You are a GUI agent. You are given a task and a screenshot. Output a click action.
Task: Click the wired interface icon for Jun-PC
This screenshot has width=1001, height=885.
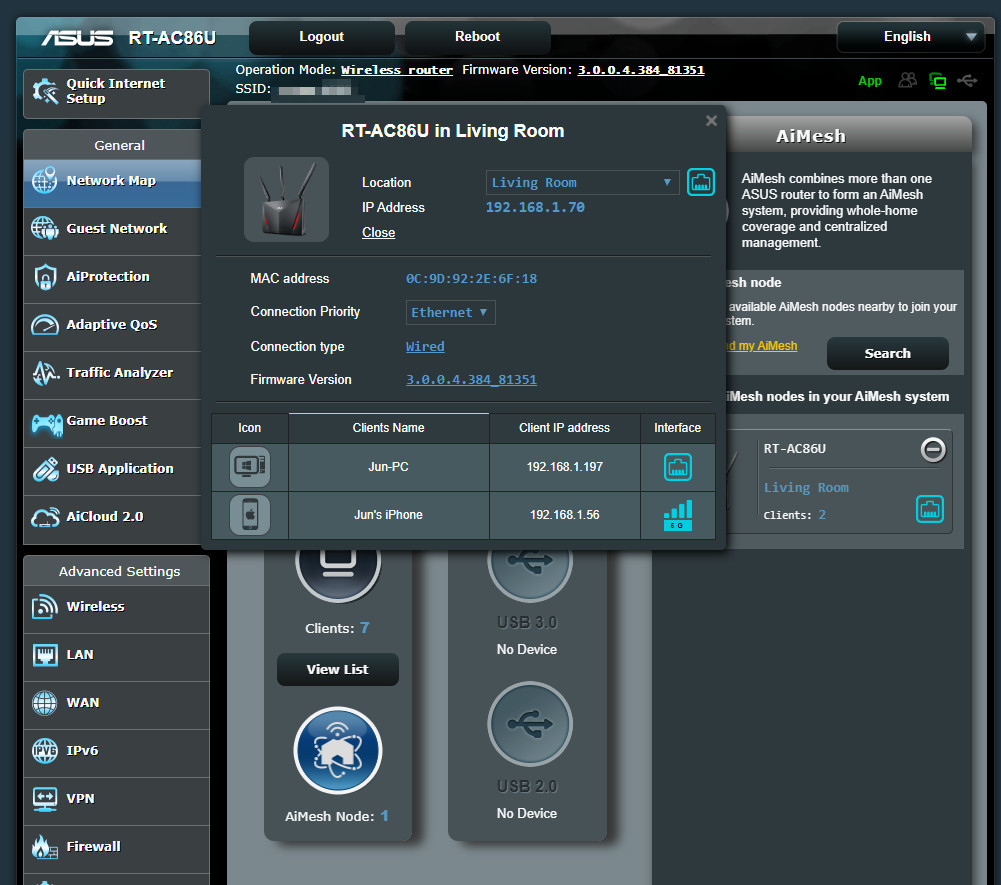tap(677, 467)
